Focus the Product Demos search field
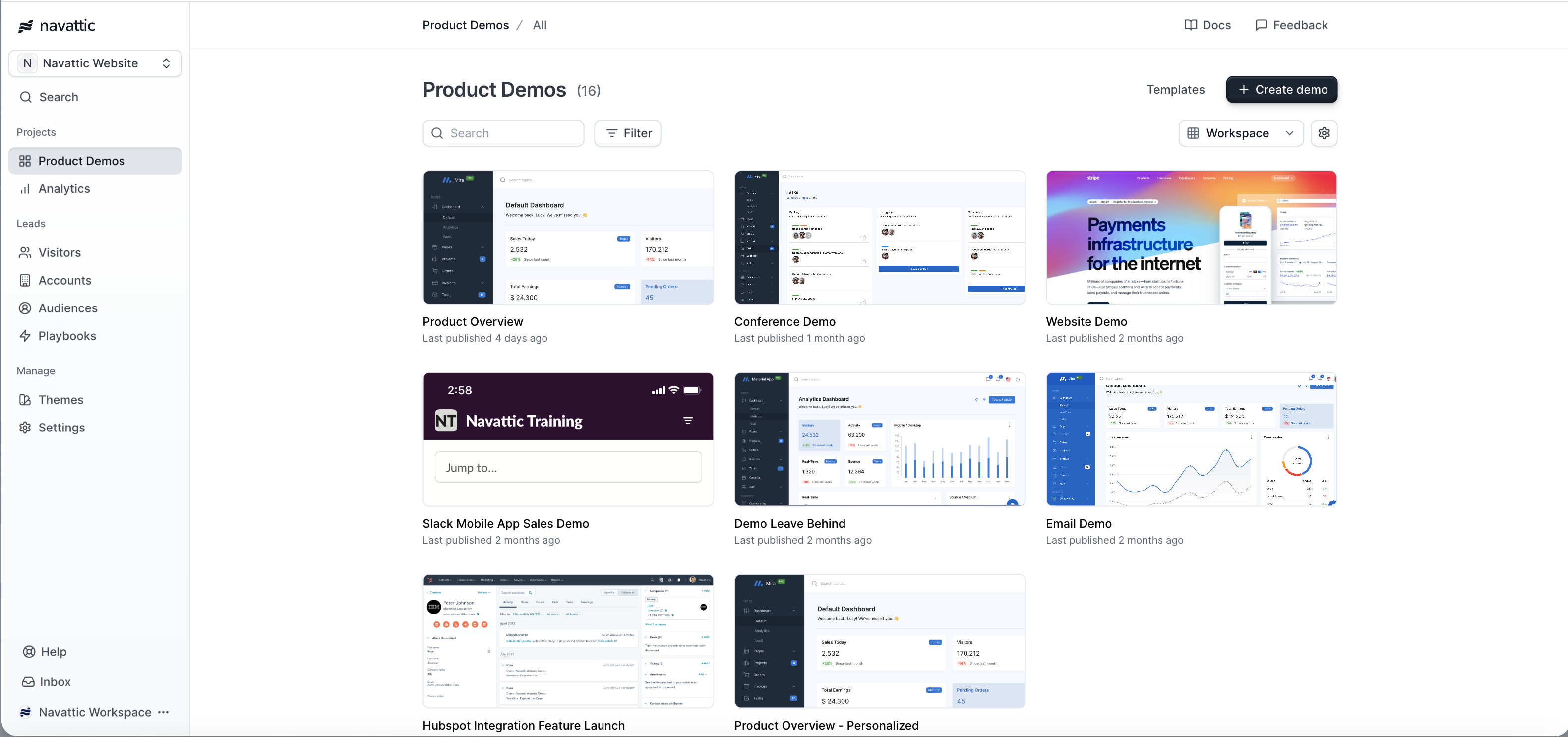 point(511,133)
